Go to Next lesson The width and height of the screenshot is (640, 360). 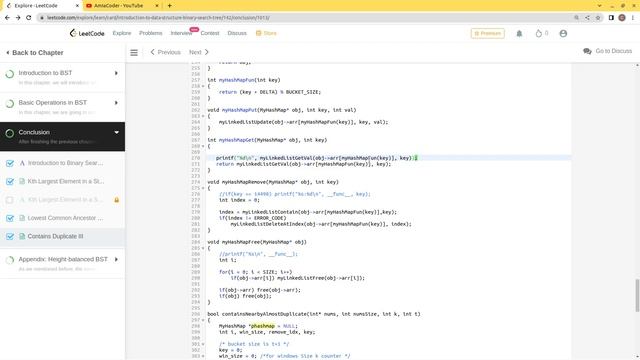(x=199, y=52)
